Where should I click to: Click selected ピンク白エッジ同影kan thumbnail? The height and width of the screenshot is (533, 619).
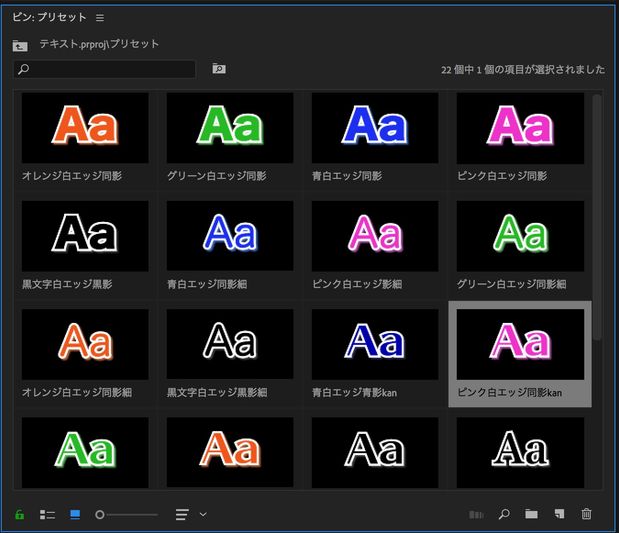point(520,344)
